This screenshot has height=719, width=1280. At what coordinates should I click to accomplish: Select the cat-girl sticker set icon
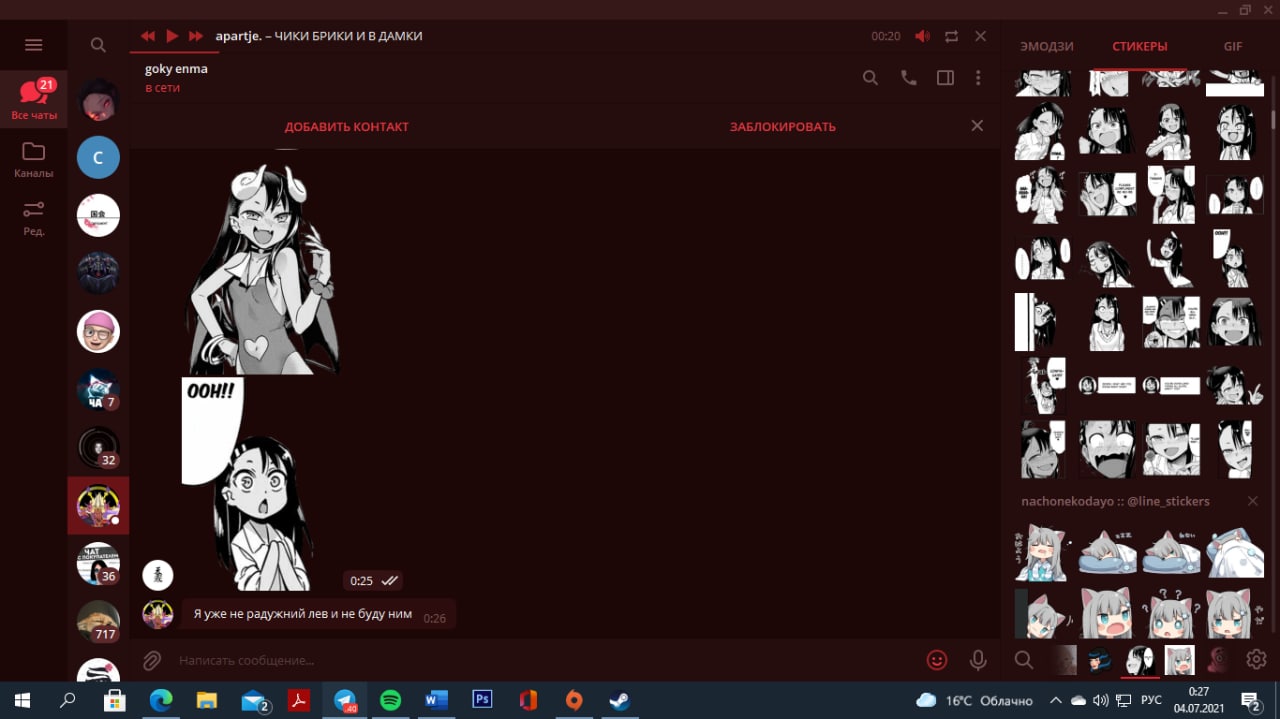pyautogui.click(x=1180, y=660)
